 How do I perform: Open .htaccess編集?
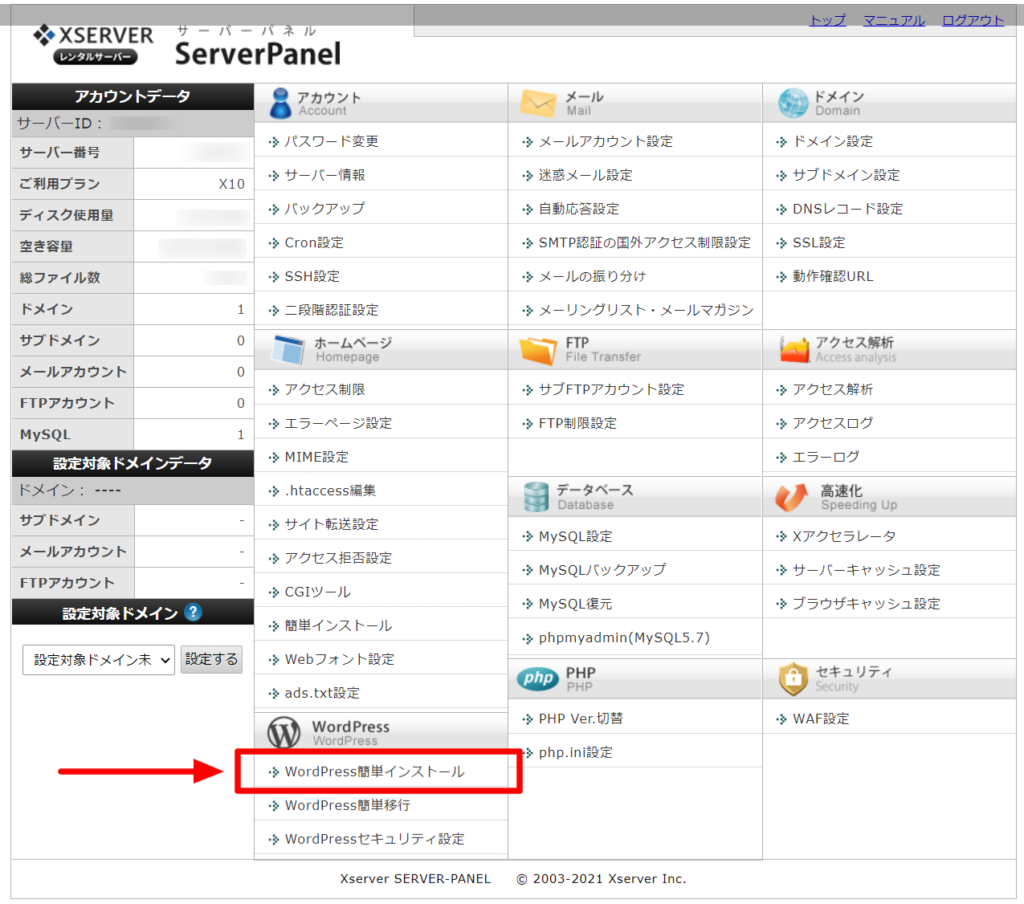click(x=330, y=491)
